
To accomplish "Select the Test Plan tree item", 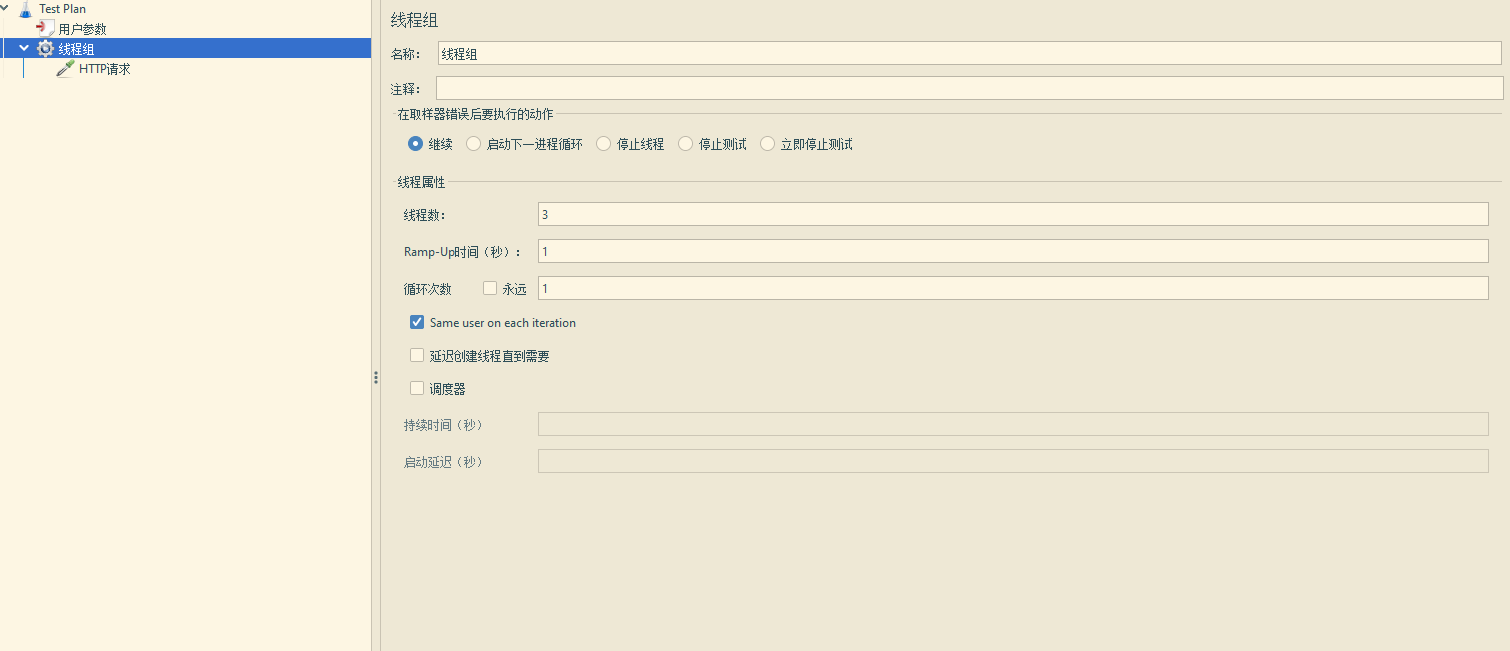I will [x=62, y=9].
